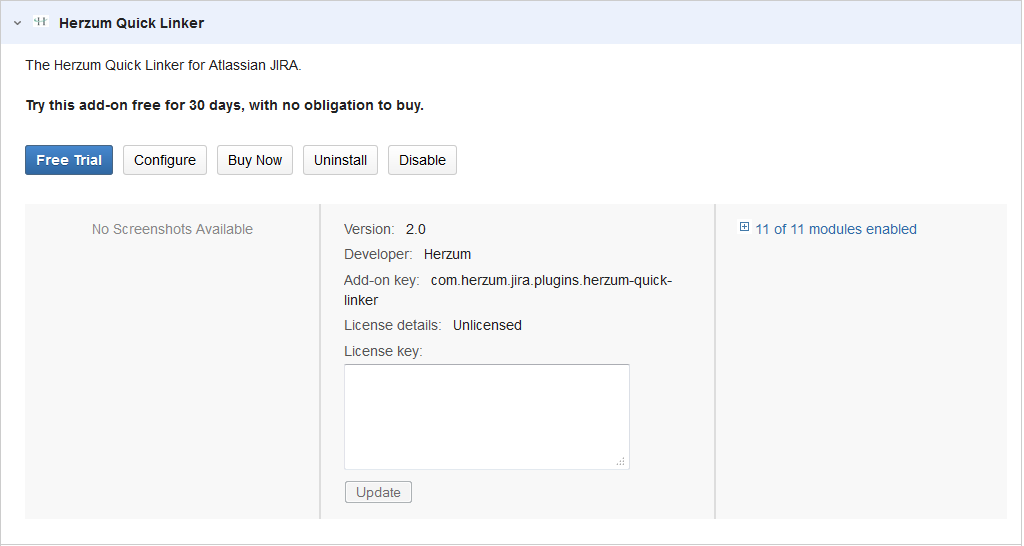The height and width of the screenshot is (546, 1024).
Task: Expand modules list with the plus icon
Action: click(744, 228)
